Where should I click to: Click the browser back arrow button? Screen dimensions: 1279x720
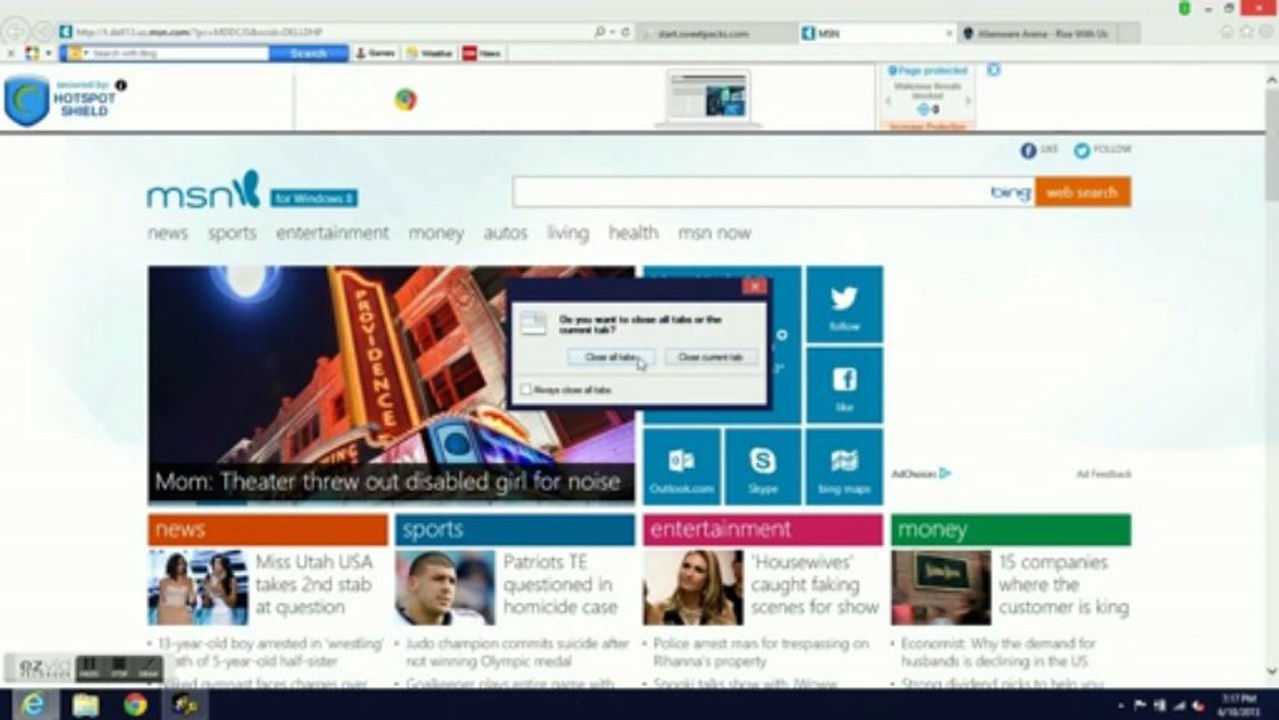pos(17,31)
